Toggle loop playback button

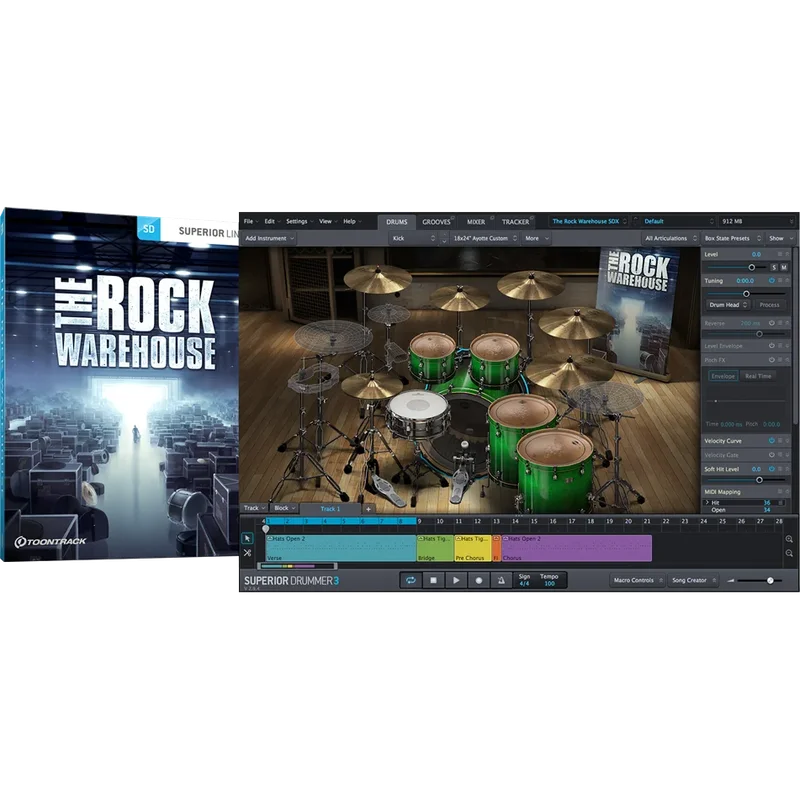click(411, 580)
